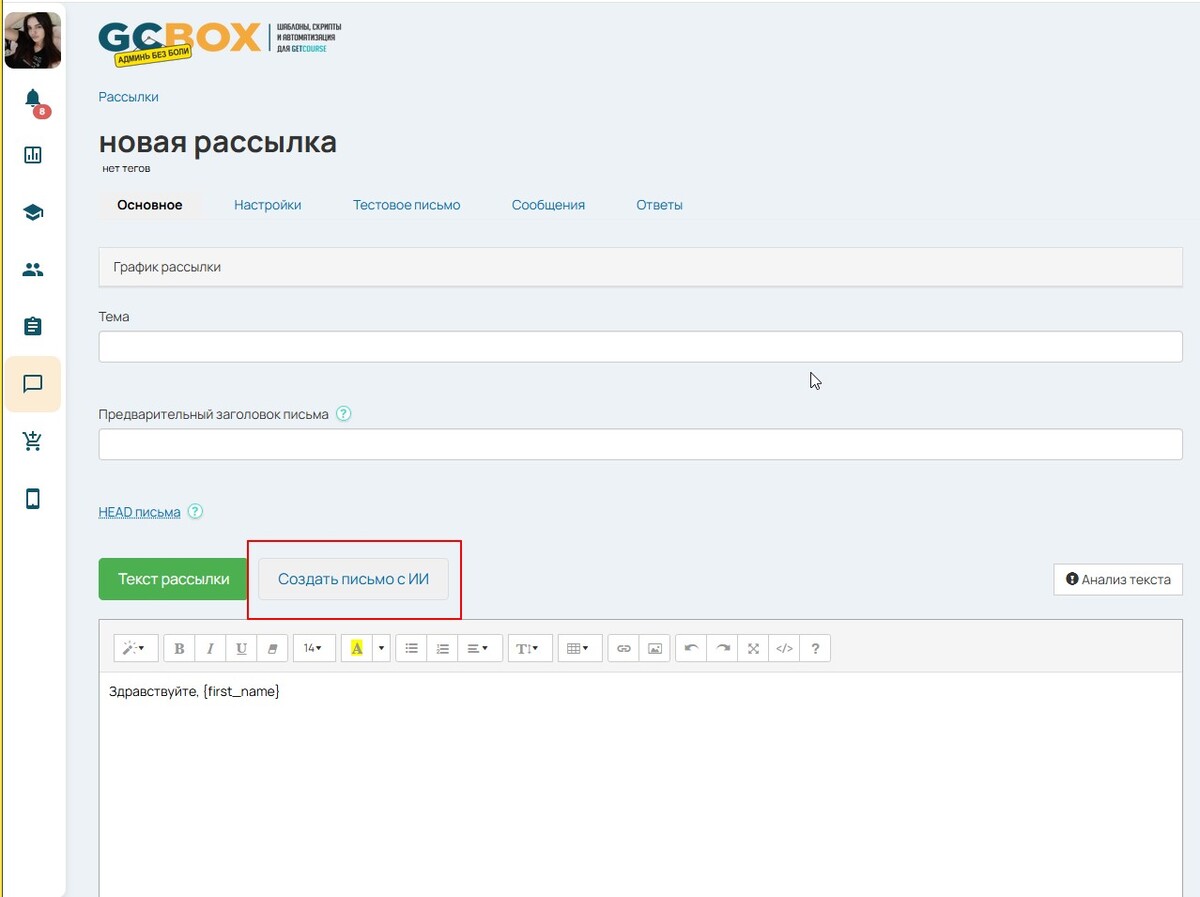Toggle unordered bullet list
Image resolution: width=1200 pixels, height=897 pixels.
tap(411, 649)
